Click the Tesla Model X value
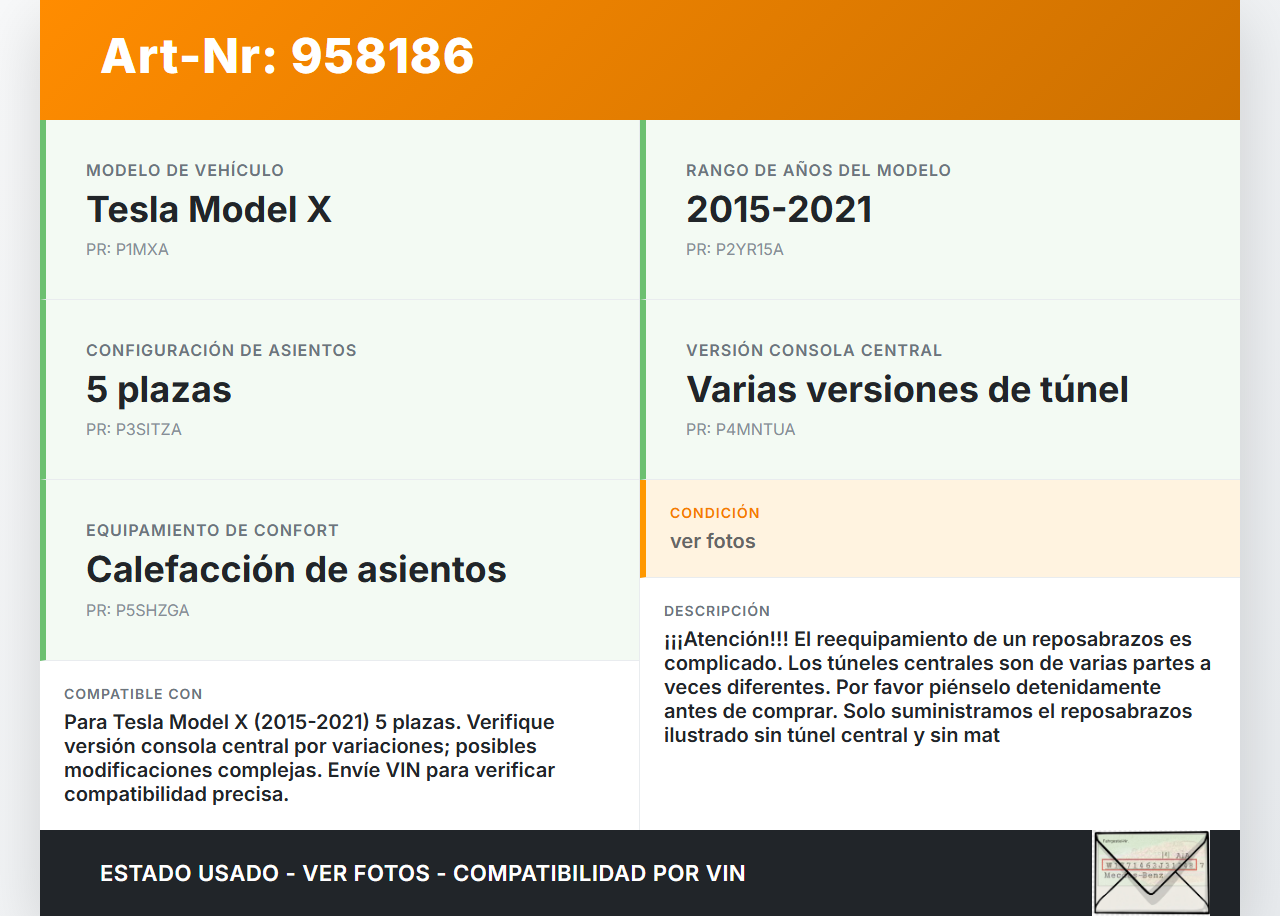The image size is (1280, 916). (209, 209)
